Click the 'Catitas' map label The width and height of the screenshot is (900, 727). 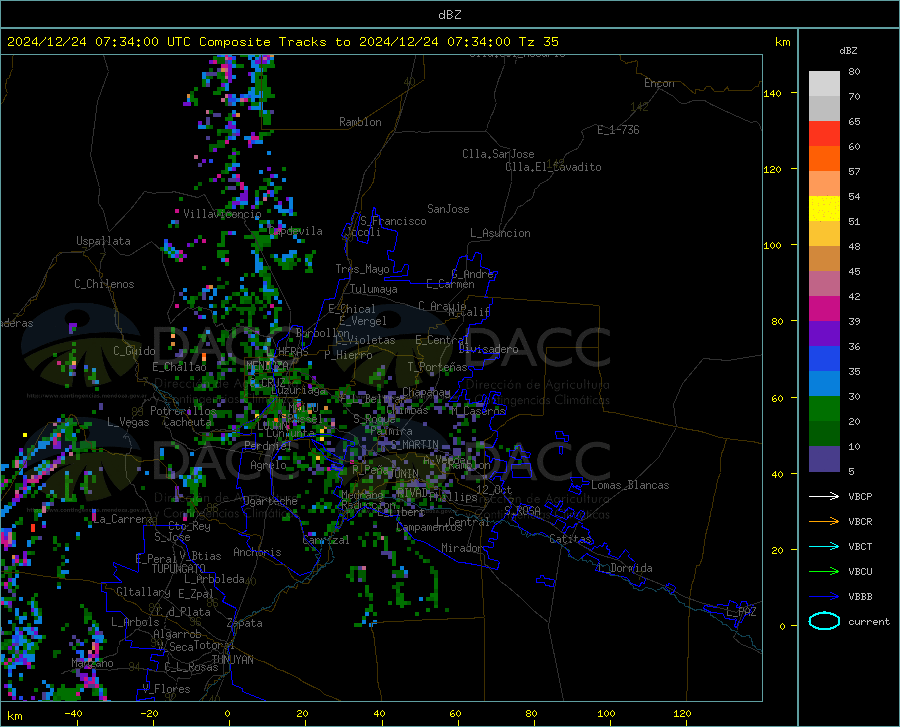(570, 539)
